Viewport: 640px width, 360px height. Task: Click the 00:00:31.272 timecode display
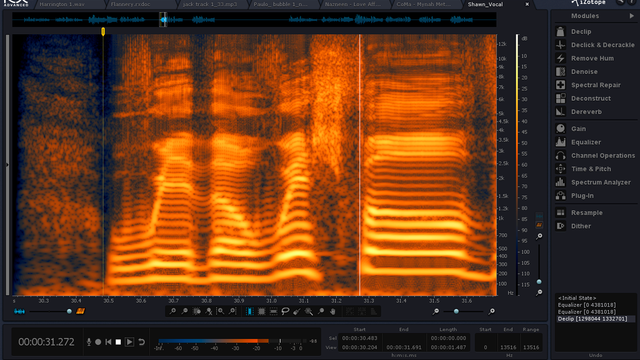tap(46, 342)
